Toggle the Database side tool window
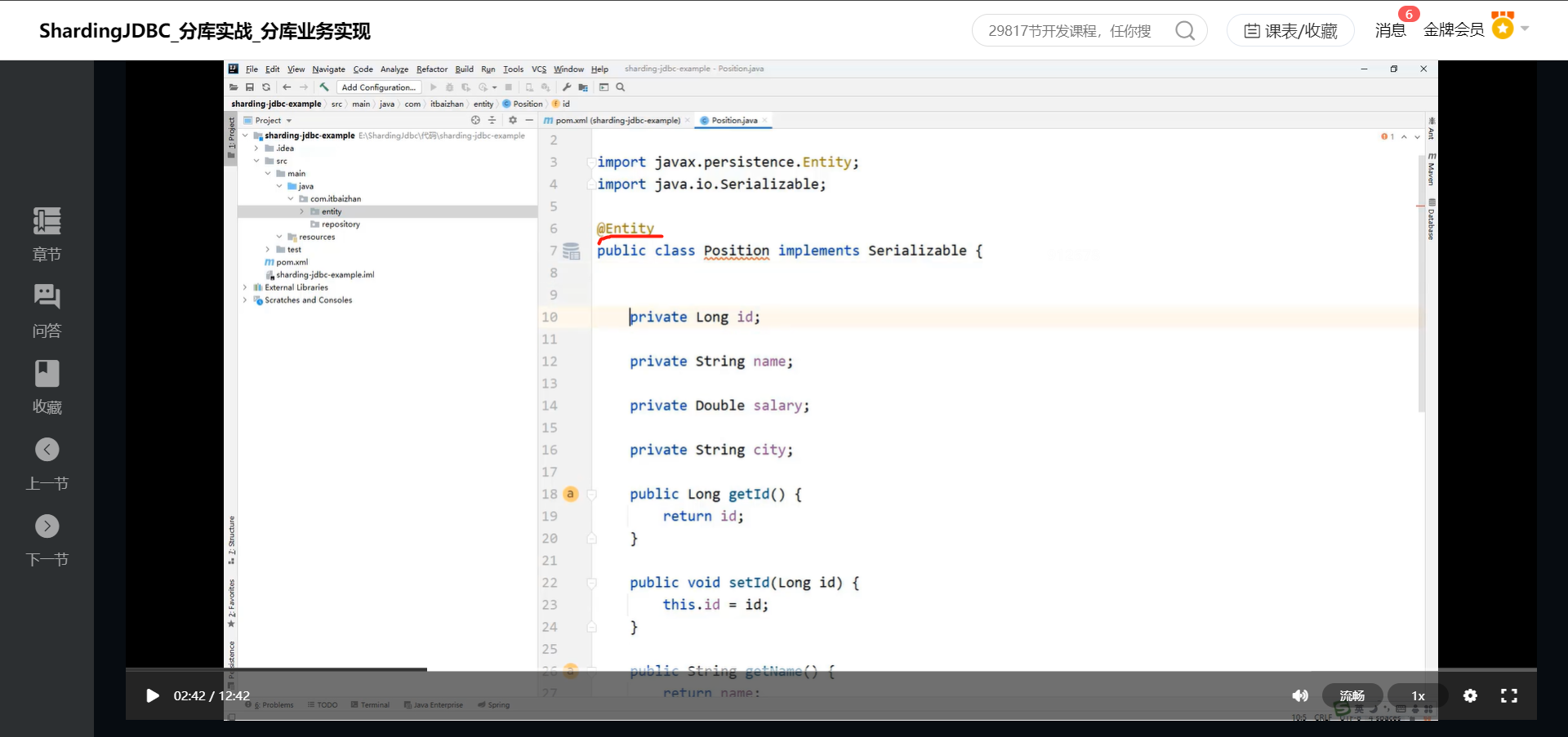Viewport: 1568px width, 737px height. tap(1432, 219)
